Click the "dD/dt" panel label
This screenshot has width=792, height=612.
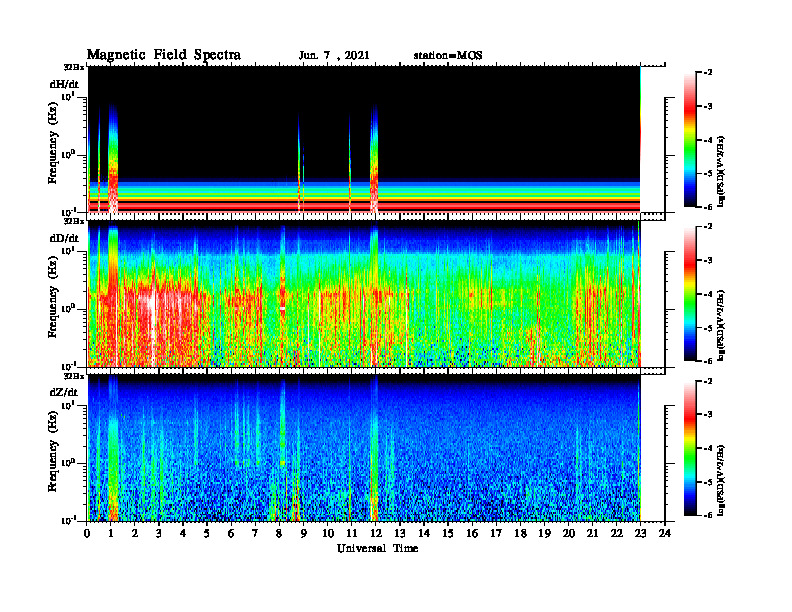click(x=64, y=238)
